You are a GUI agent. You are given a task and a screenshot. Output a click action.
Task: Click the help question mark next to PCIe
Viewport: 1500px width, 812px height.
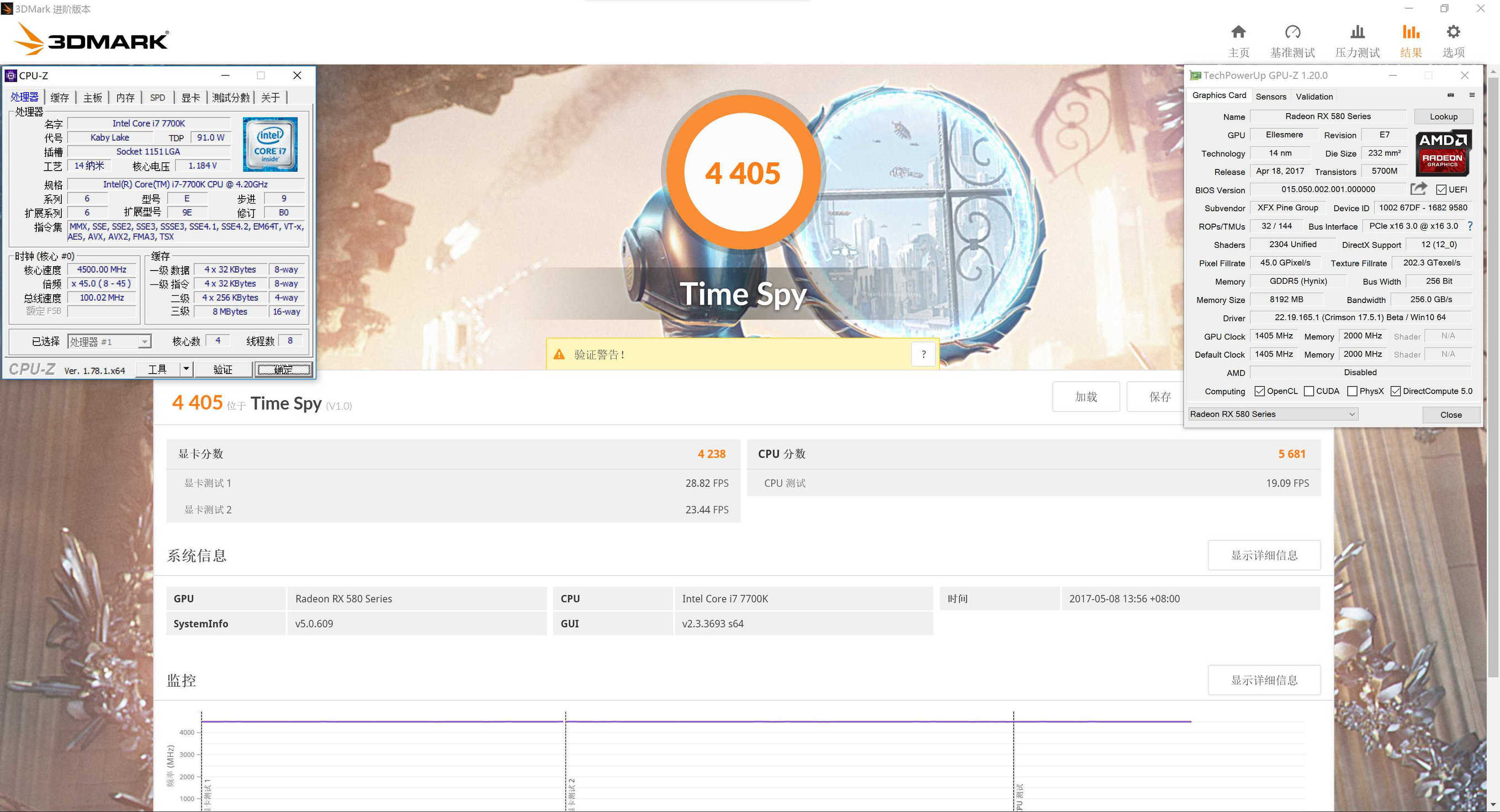click(x=1470, y=226)
